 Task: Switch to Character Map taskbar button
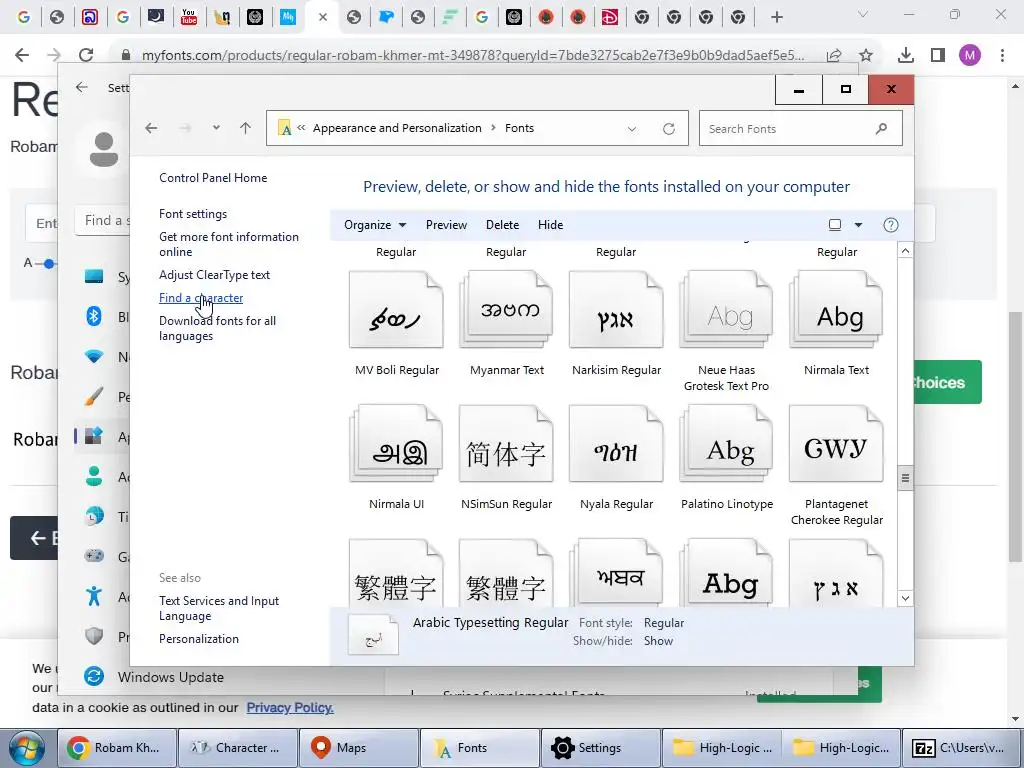(x=238, y=748)
